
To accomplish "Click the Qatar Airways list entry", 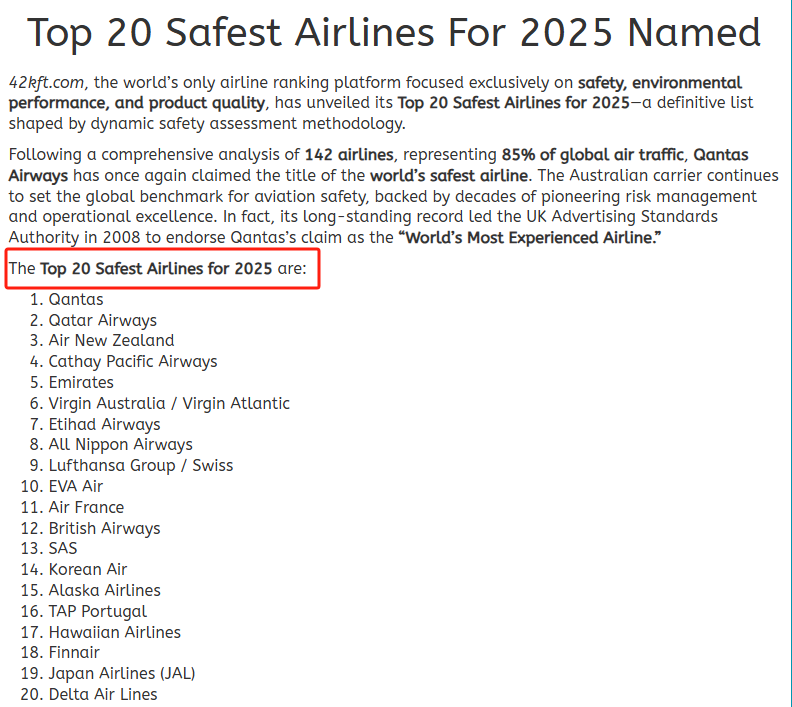I will click(x=103, y=320).
